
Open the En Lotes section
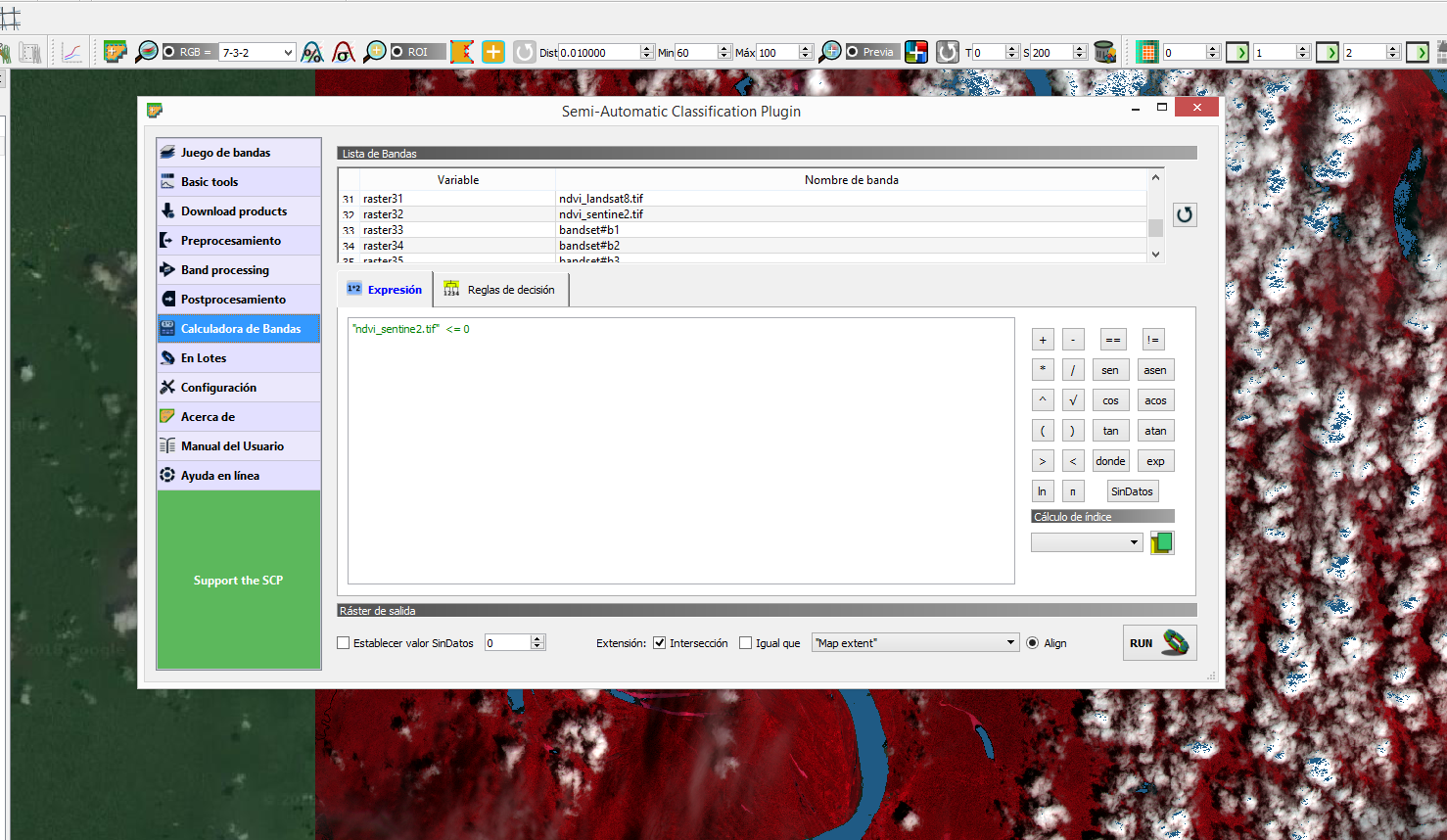click(239, 357)
